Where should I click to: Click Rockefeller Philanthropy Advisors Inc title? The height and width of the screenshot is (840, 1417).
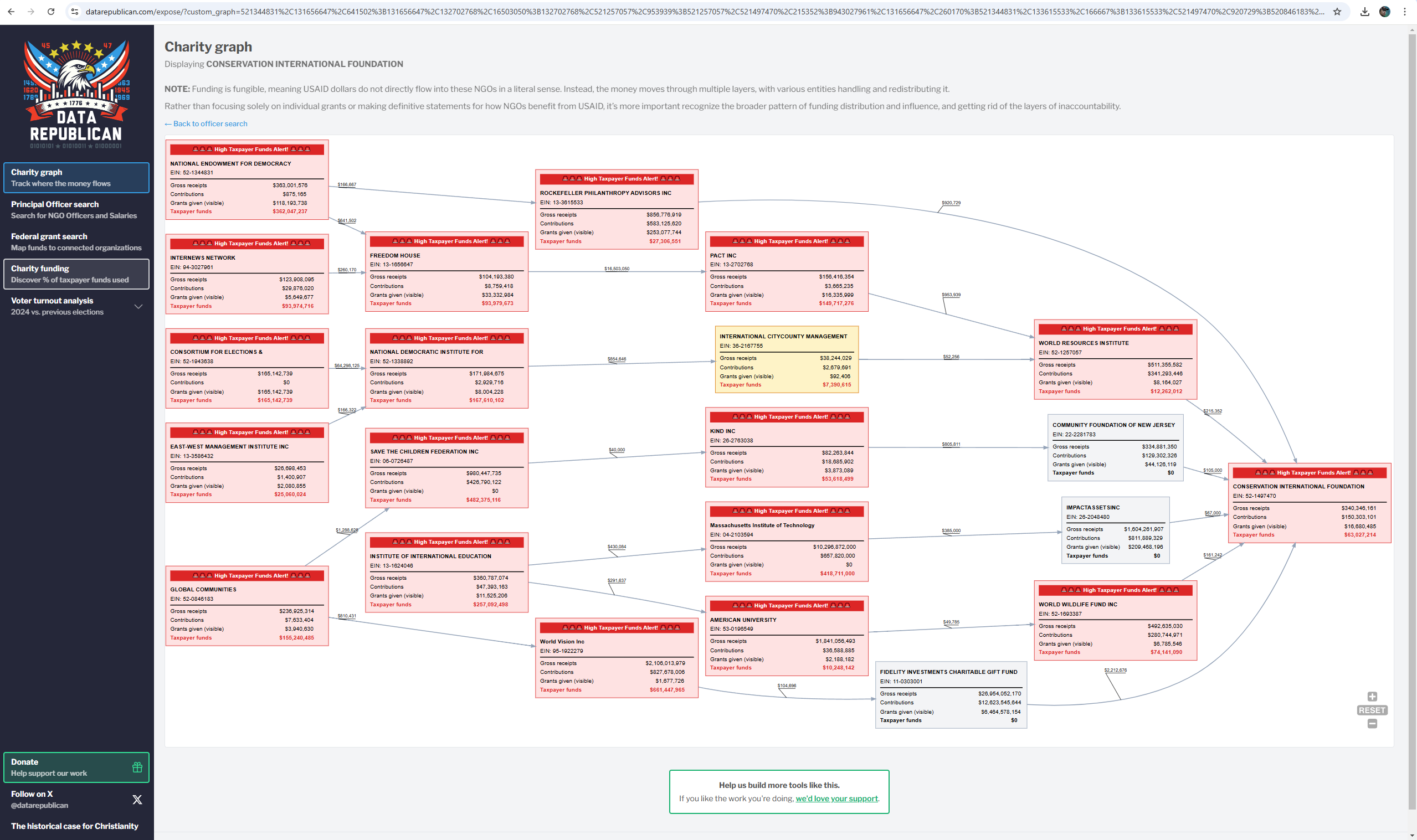point(606,193)
